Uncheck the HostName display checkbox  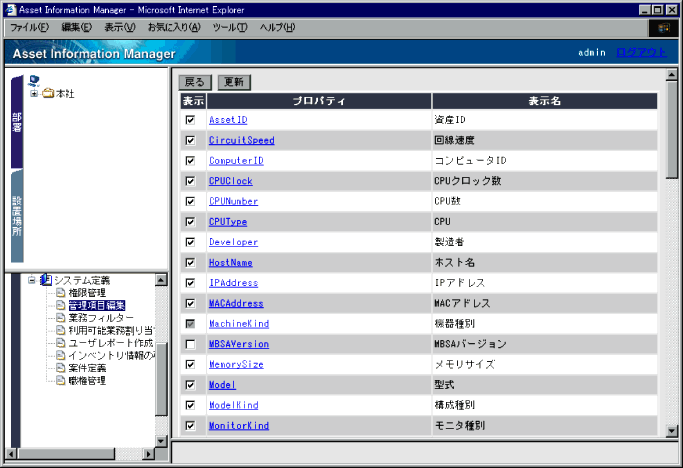point(190,262)
